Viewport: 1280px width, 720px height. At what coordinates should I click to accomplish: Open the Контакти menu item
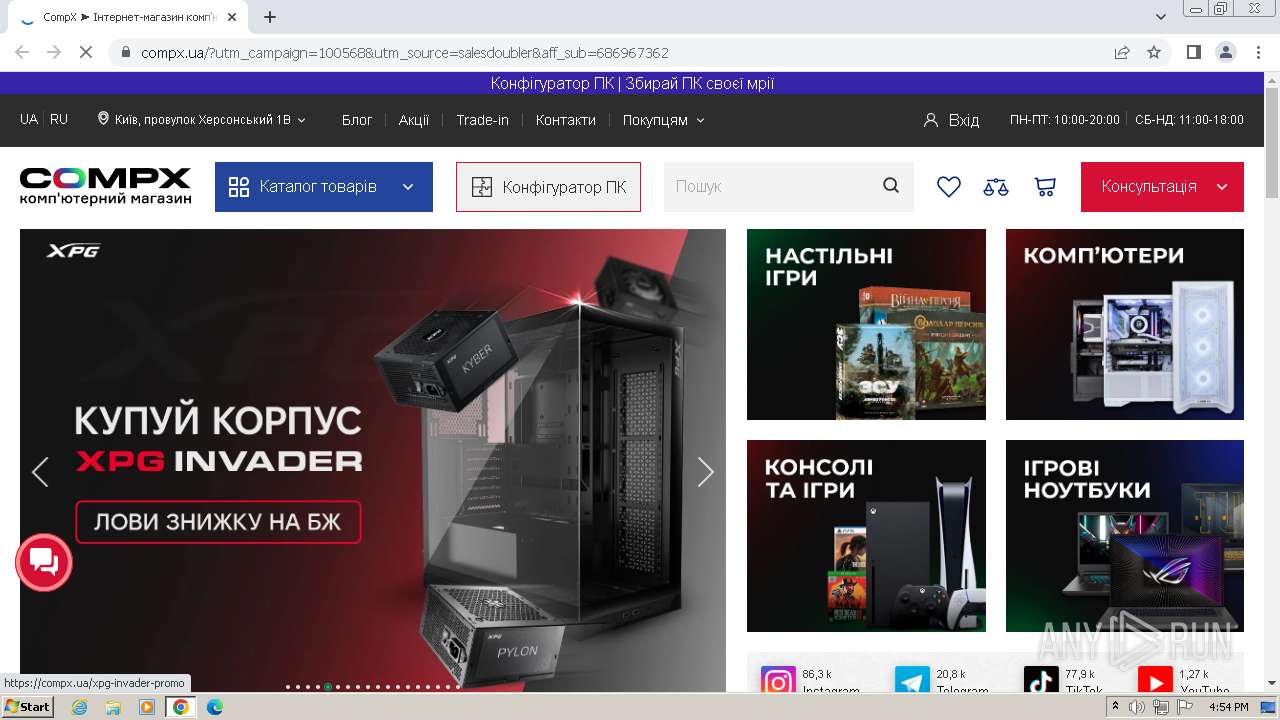click(565, 120)
